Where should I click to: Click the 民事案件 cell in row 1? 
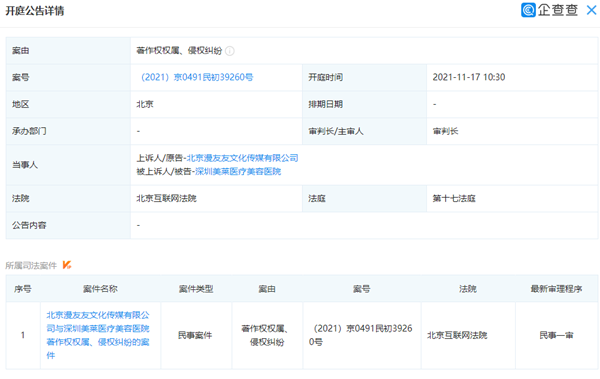(x=195, y=335)
